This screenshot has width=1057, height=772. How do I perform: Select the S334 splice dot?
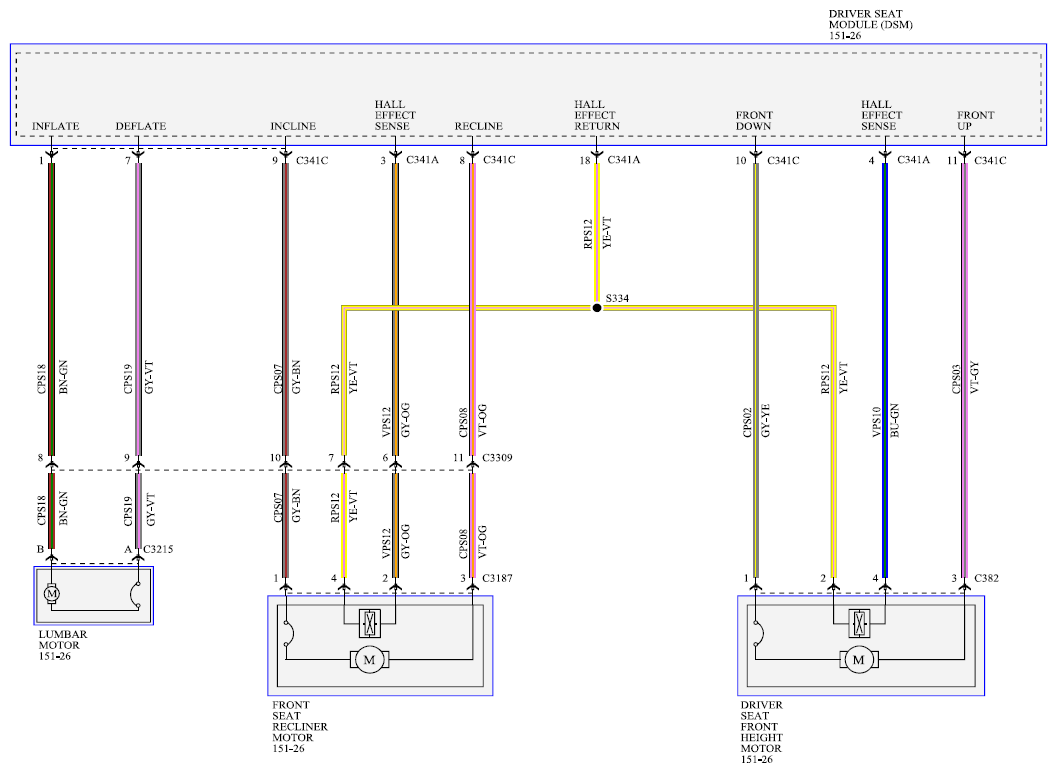597,308
